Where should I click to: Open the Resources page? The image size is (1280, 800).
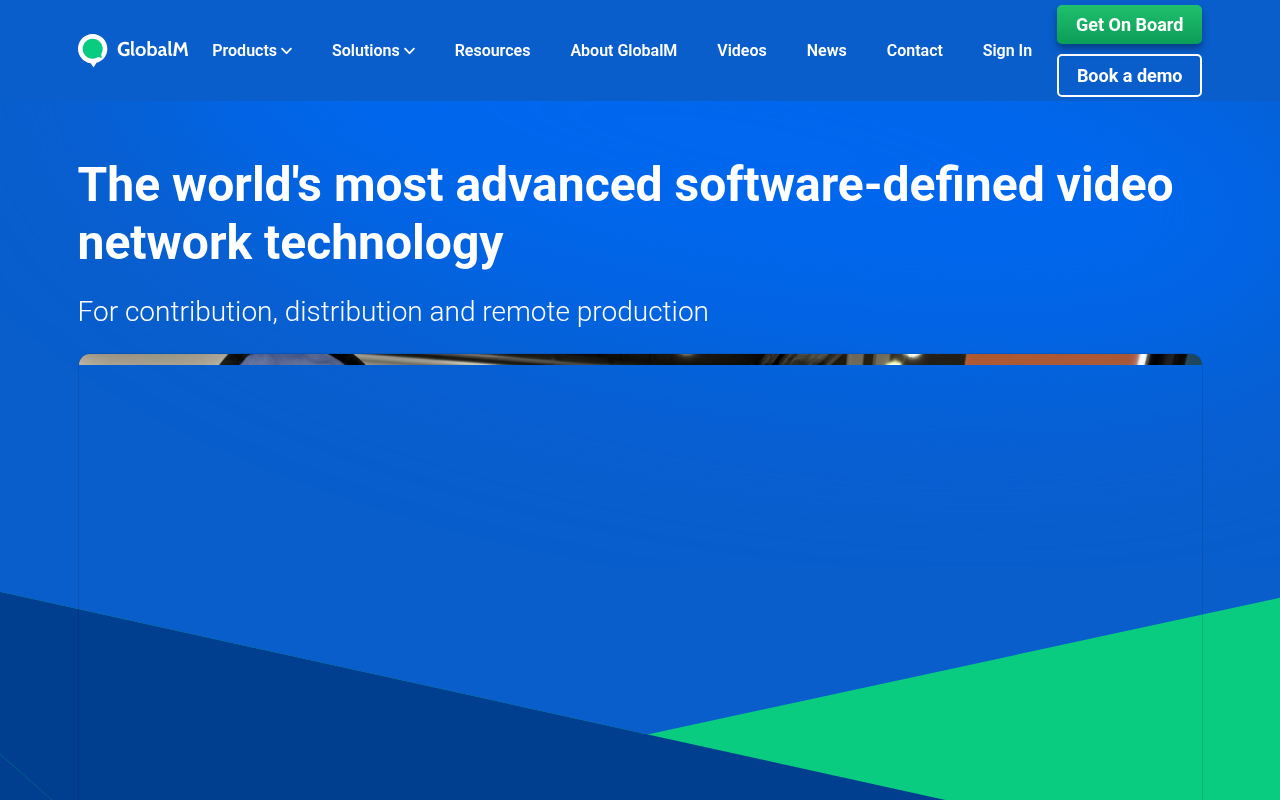pos(492,50)
